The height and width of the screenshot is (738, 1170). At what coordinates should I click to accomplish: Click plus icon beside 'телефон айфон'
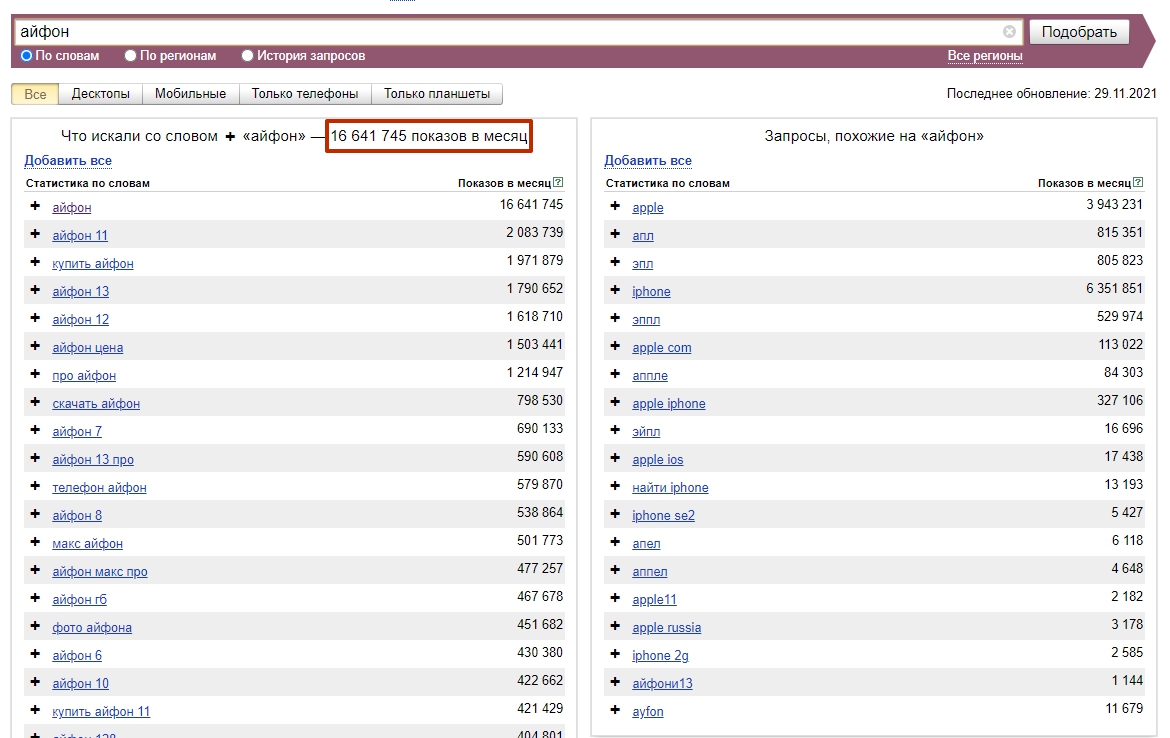35,486
